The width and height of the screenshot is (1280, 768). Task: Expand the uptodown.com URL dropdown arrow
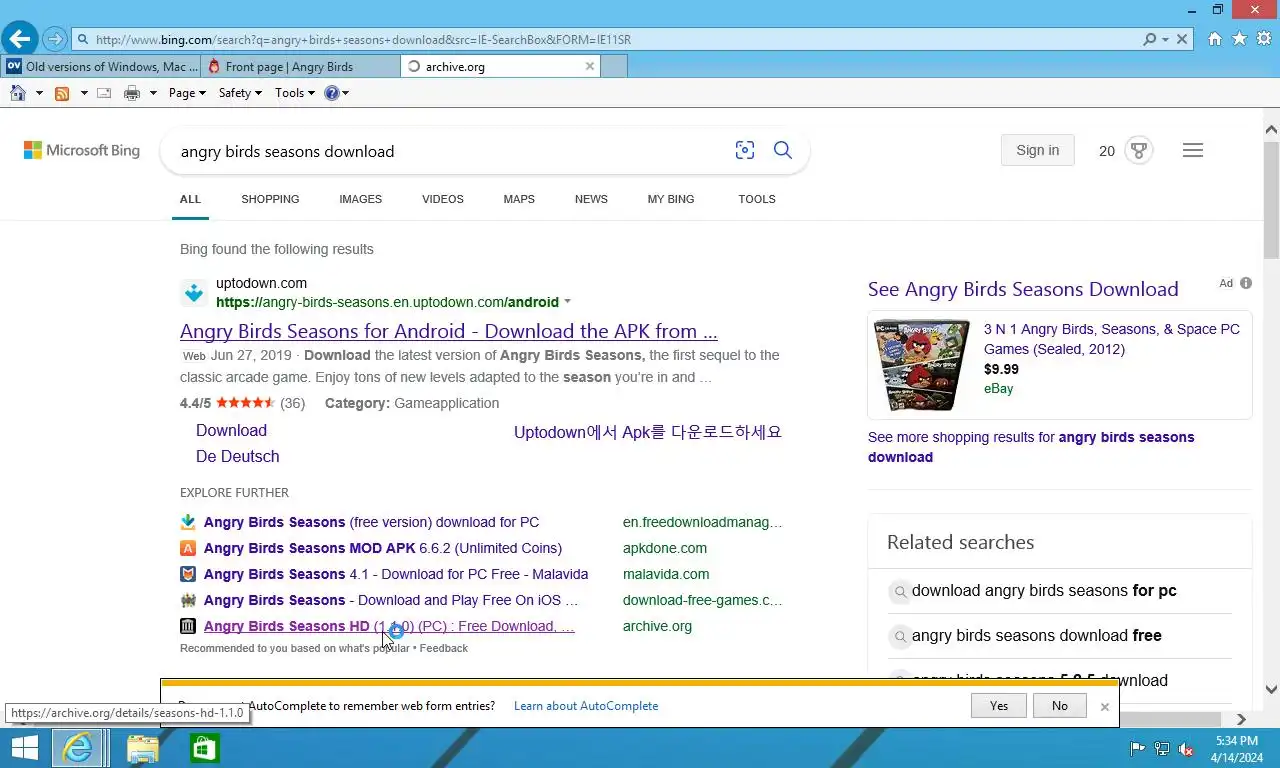[568, 302]
